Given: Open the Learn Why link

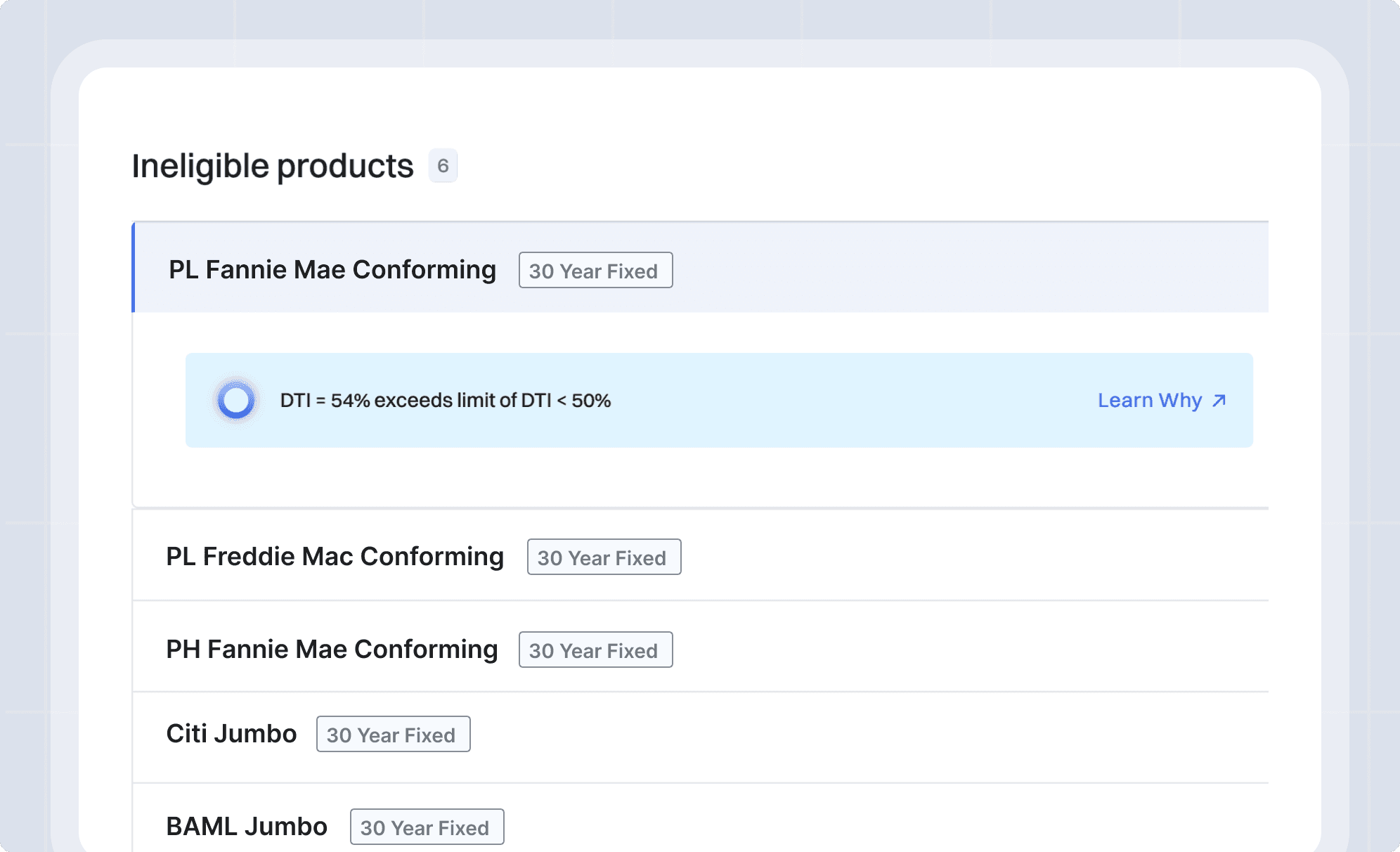Looking at the screenshot, I should tap(1151, 401).
